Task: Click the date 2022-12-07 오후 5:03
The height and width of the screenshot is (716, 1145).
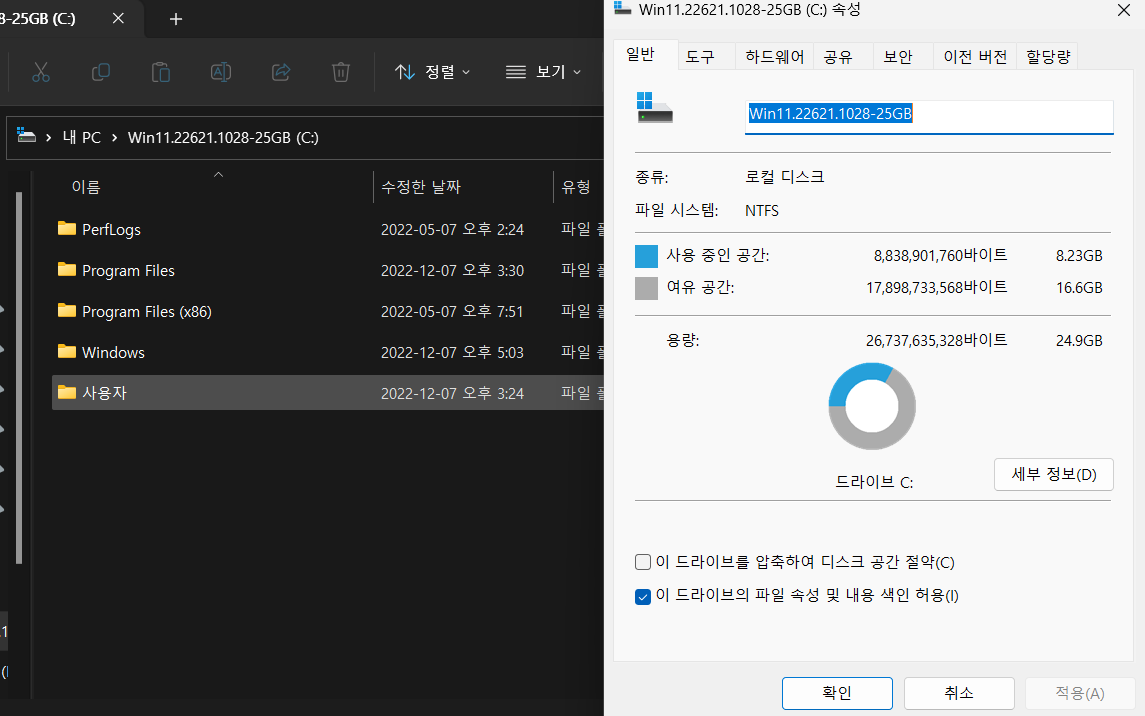Action: click(452, 353)
